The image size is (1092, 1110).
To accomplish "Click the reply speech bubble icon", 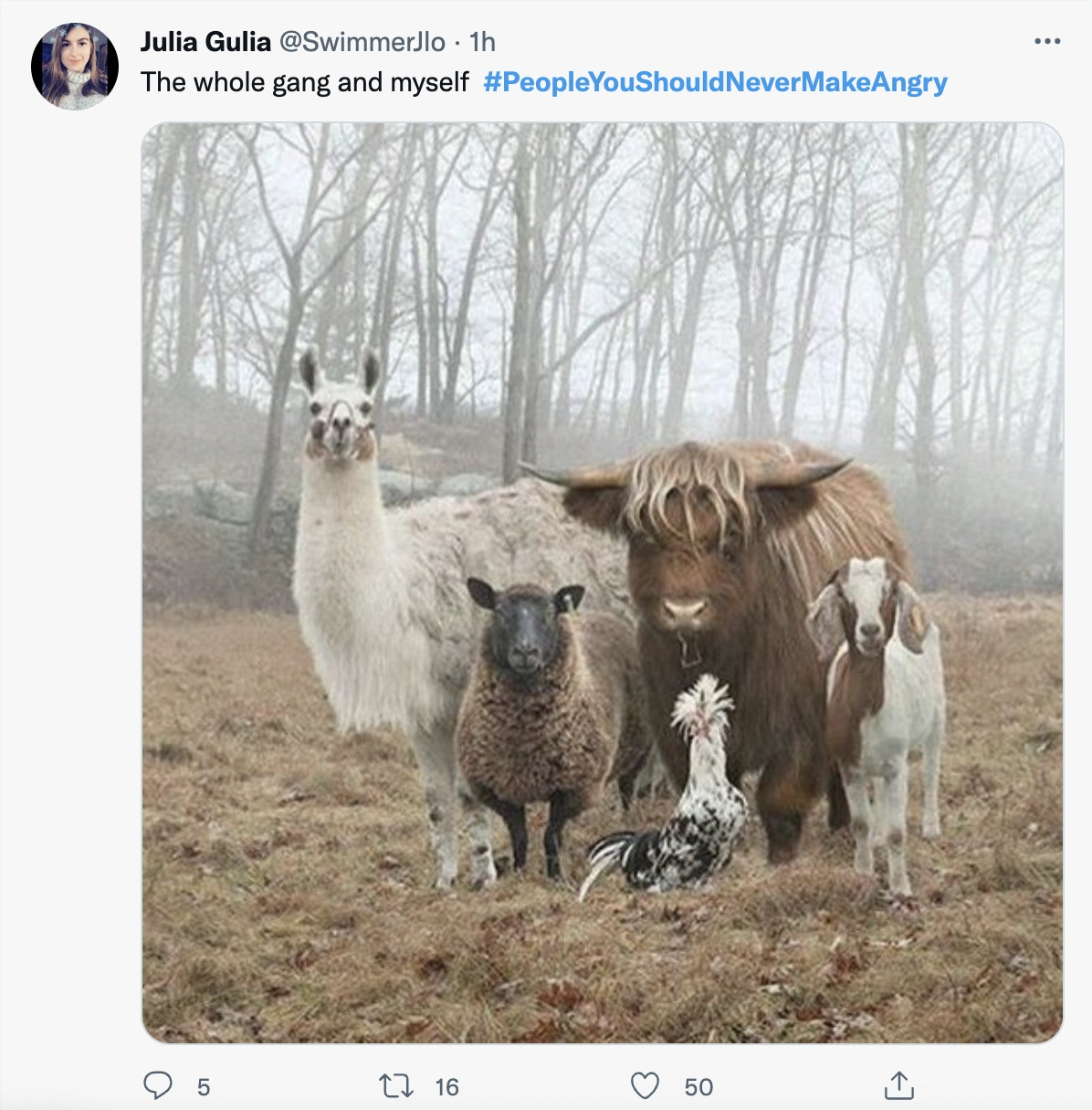I will click(158, 1085).
